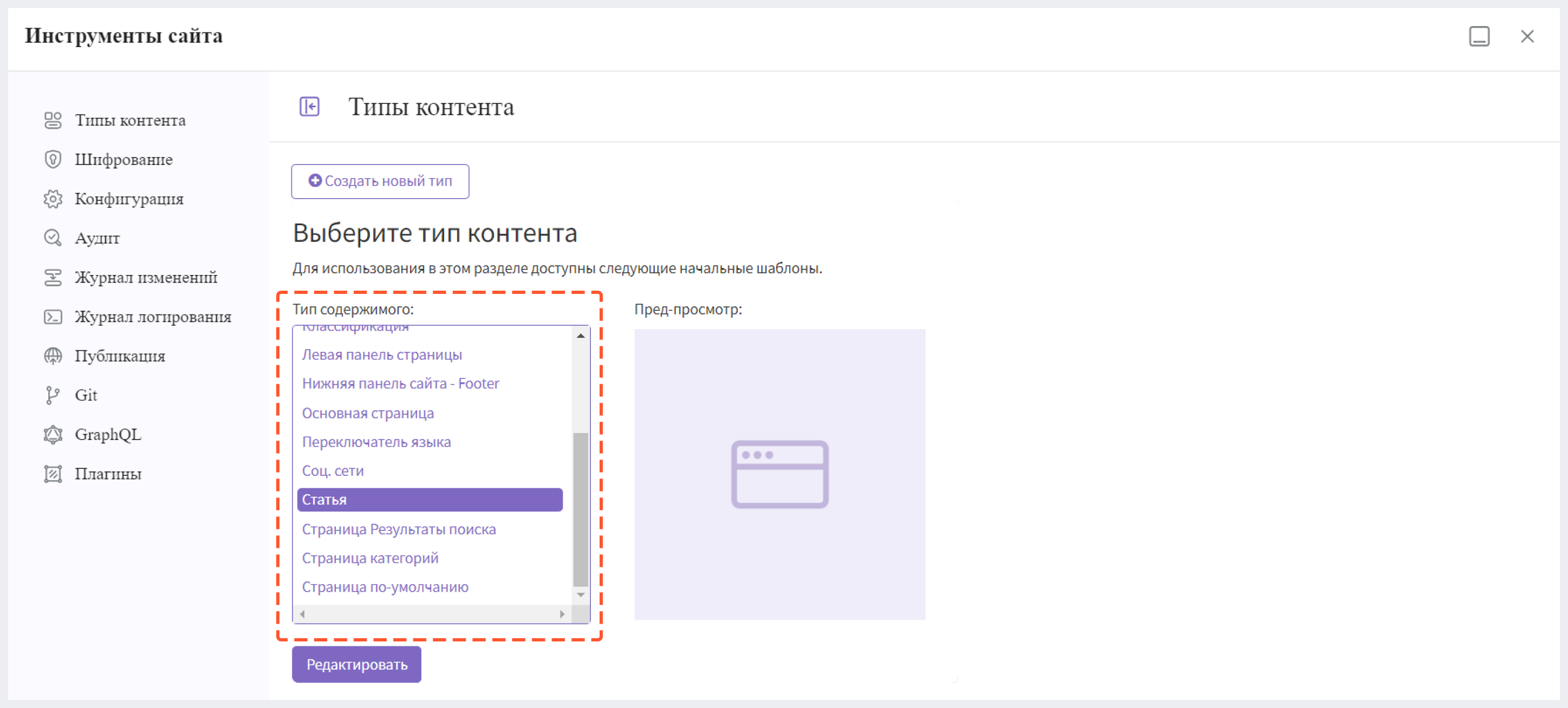Click the GraphQL logo icon
The image size is (1568, 708).
coord(53,434)
